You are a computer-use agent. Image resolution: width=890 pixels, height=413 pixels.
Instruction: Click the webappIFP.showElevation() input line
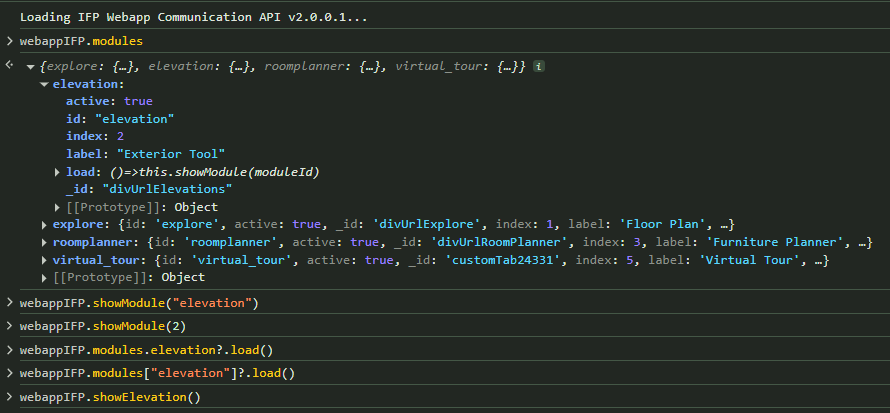click(110, 397)
